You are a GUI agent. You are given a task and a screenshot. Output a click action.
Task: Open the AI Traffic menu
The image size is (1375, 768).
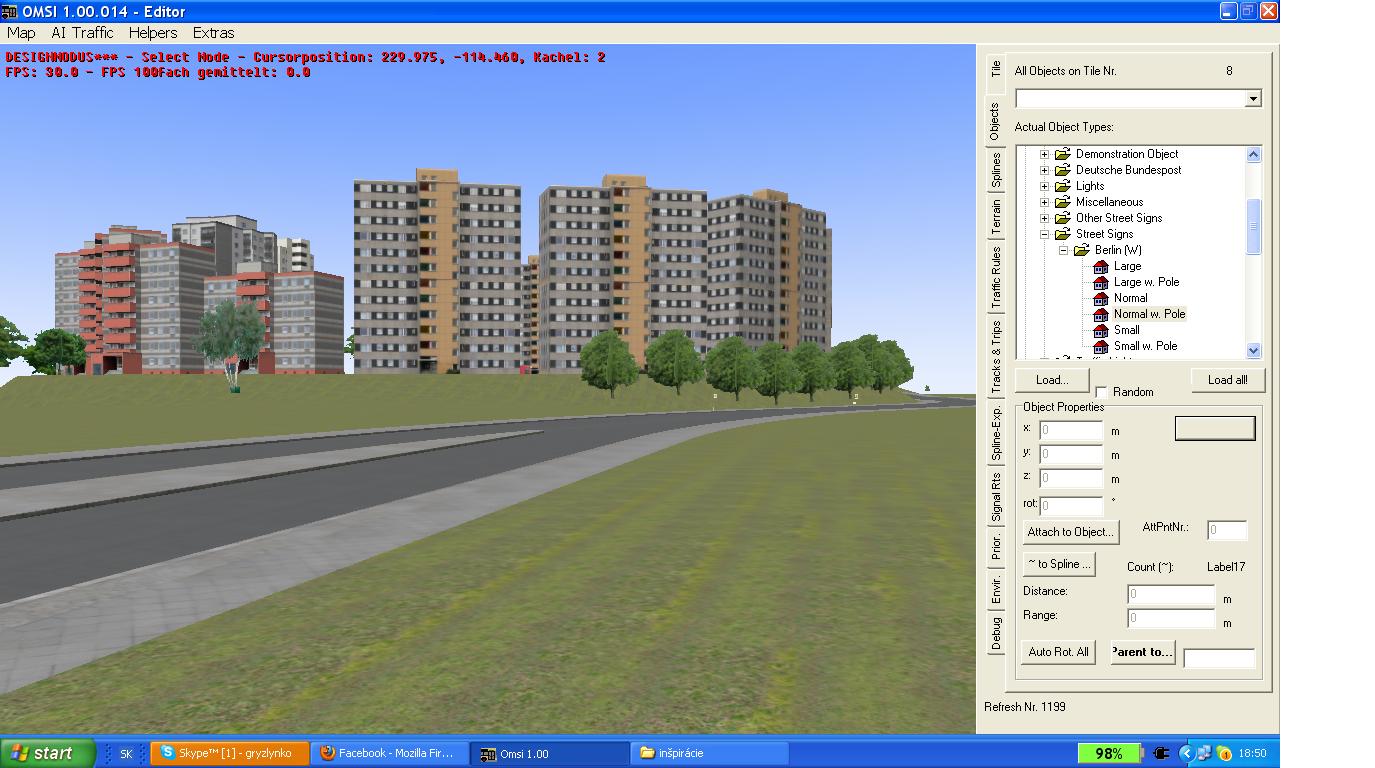82,33
